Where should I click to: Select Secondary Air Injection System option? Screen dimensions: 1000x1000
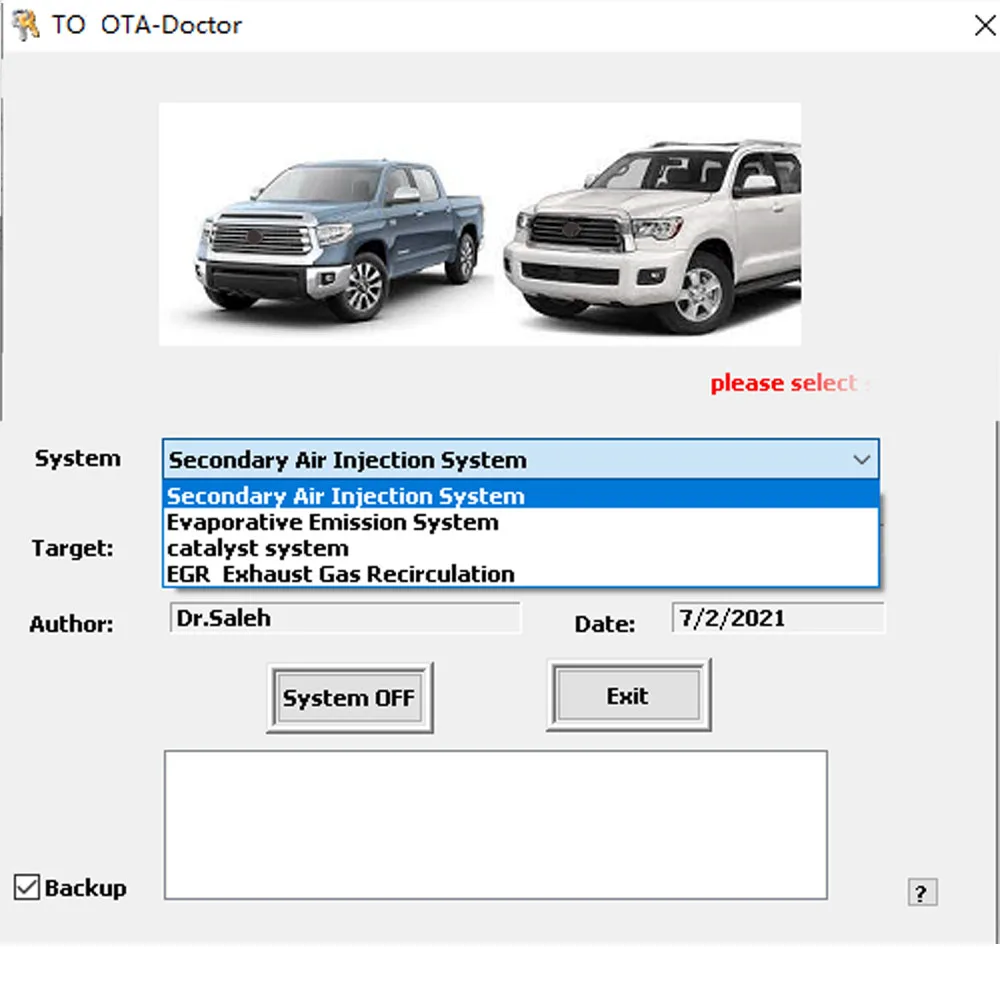click(521, 496)
